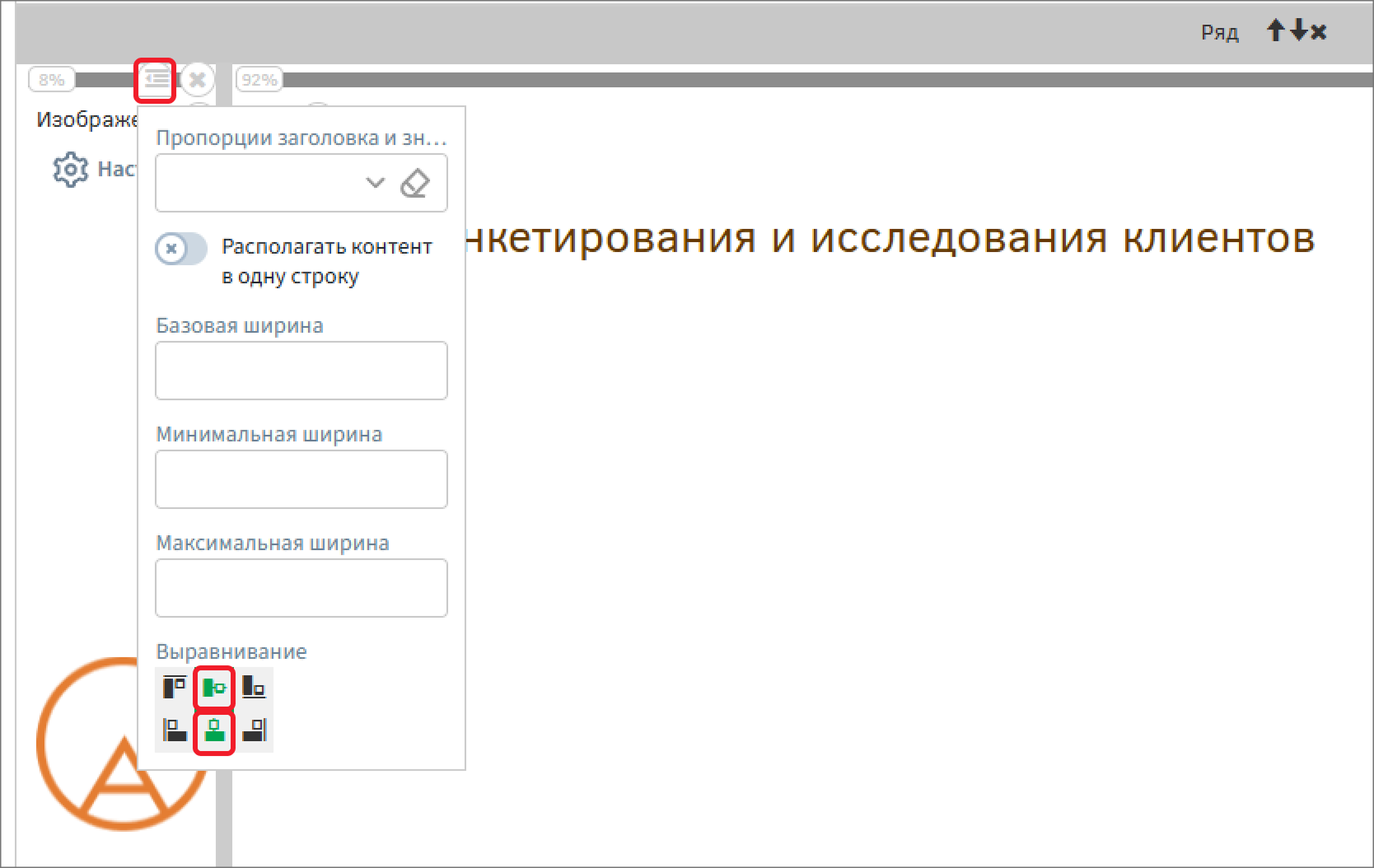
Task: Click the Базовая ширина input field
Action: coord(301,371)
